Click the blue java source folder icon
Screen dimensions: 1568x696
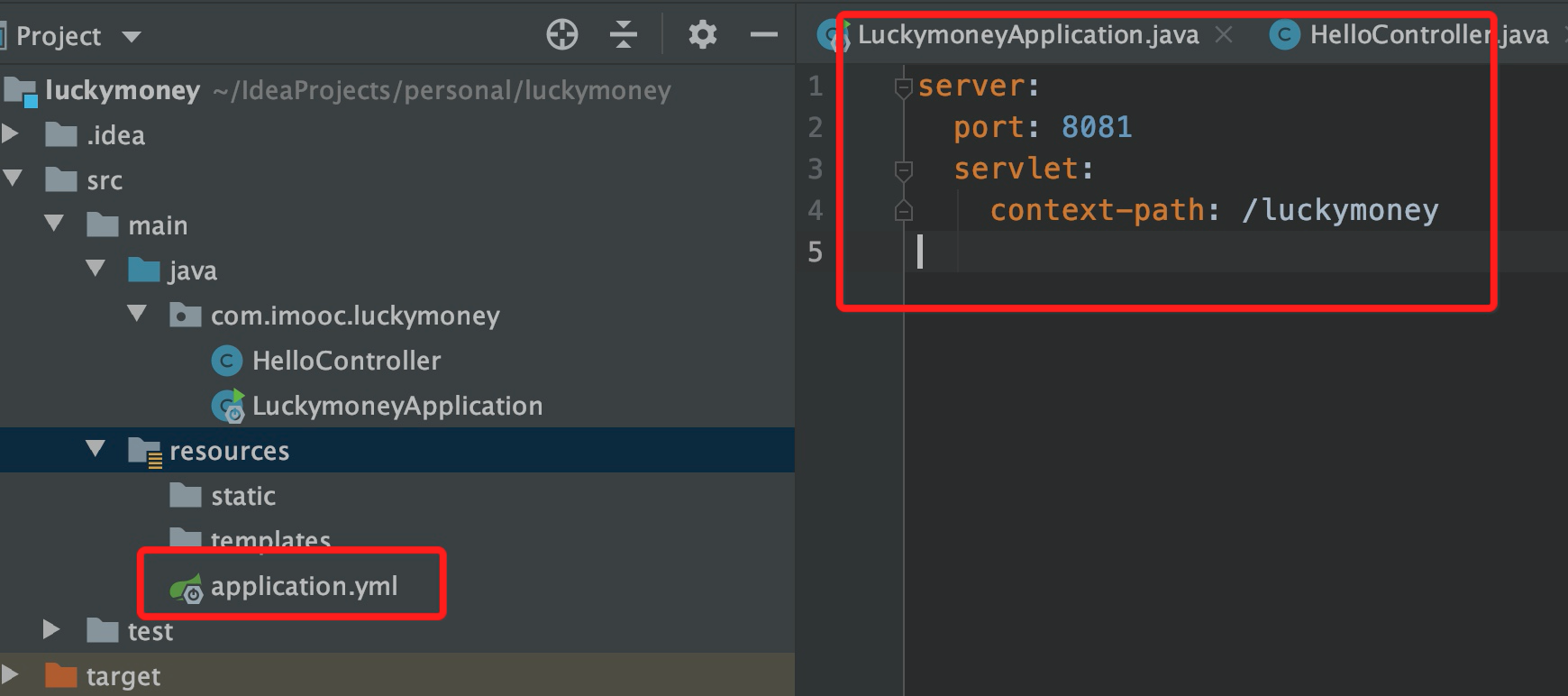coord(144,270)
